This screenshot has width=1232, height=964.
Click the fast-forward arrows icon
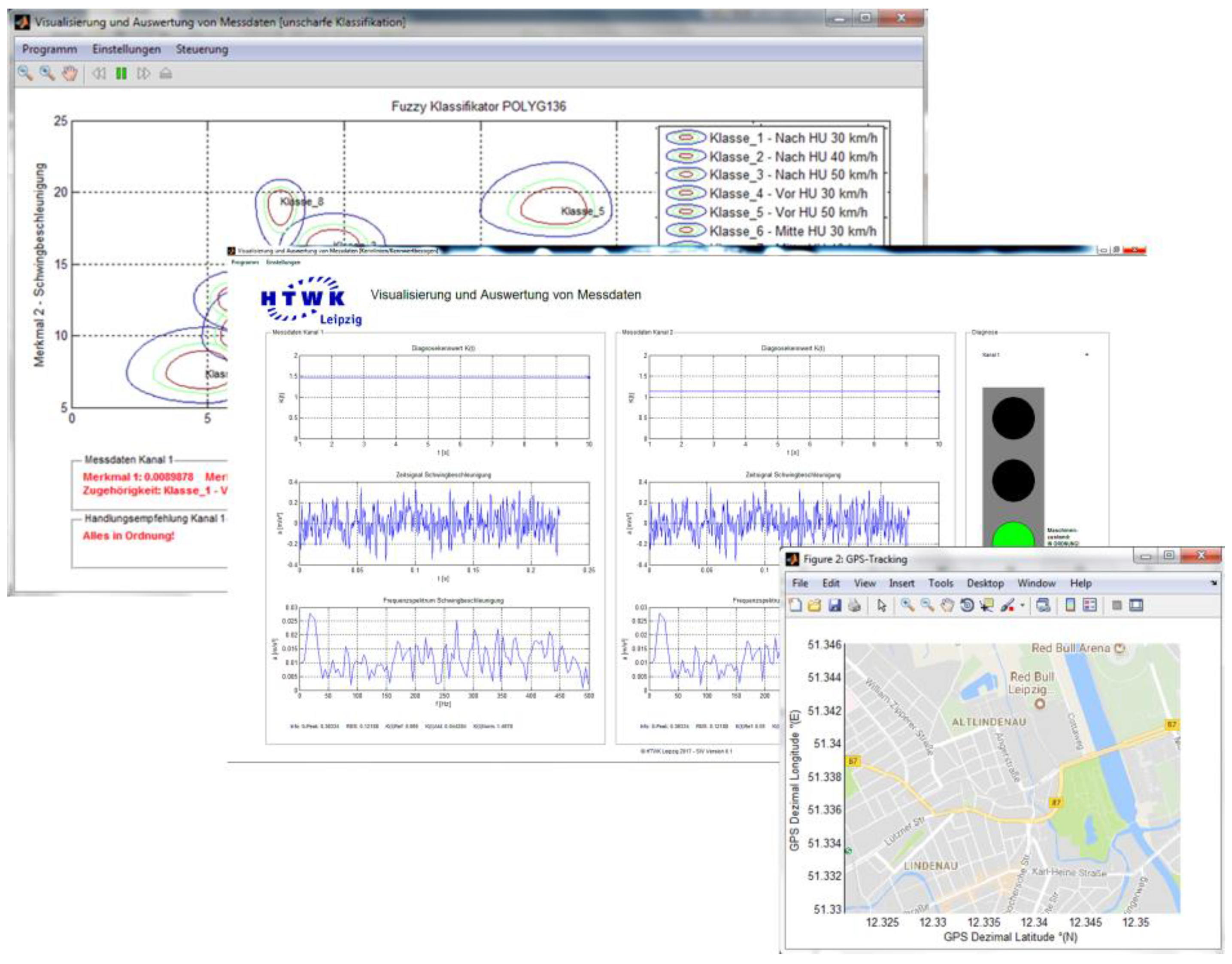tap(143, 73)
